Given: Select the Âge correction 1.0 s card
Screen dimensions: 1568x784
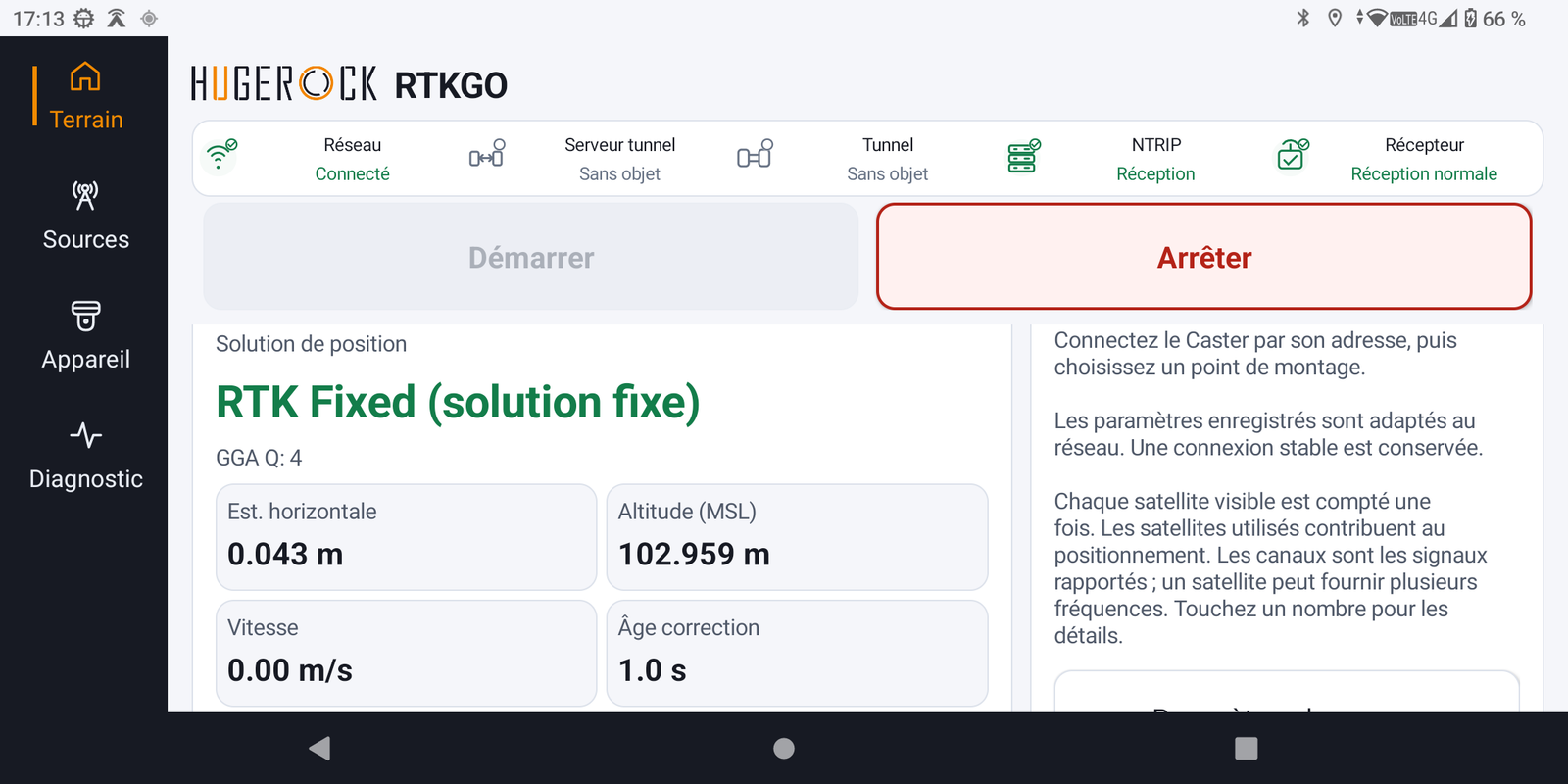Looking at the screenshot, I should (797, 653).
